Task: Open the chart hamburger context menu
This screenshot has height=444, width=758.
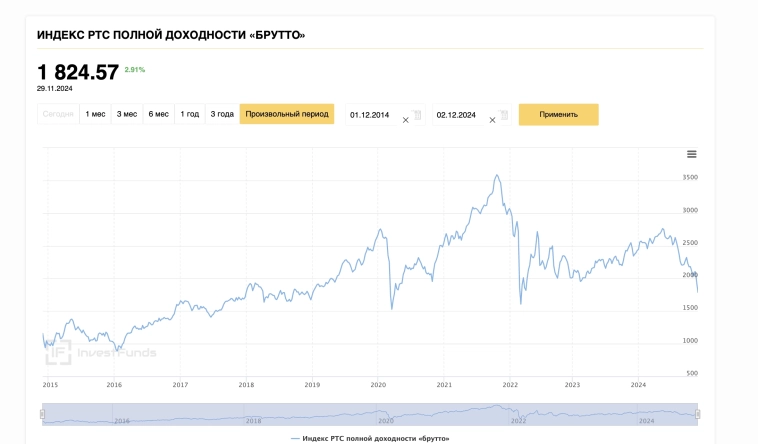Action: (691, 154)
